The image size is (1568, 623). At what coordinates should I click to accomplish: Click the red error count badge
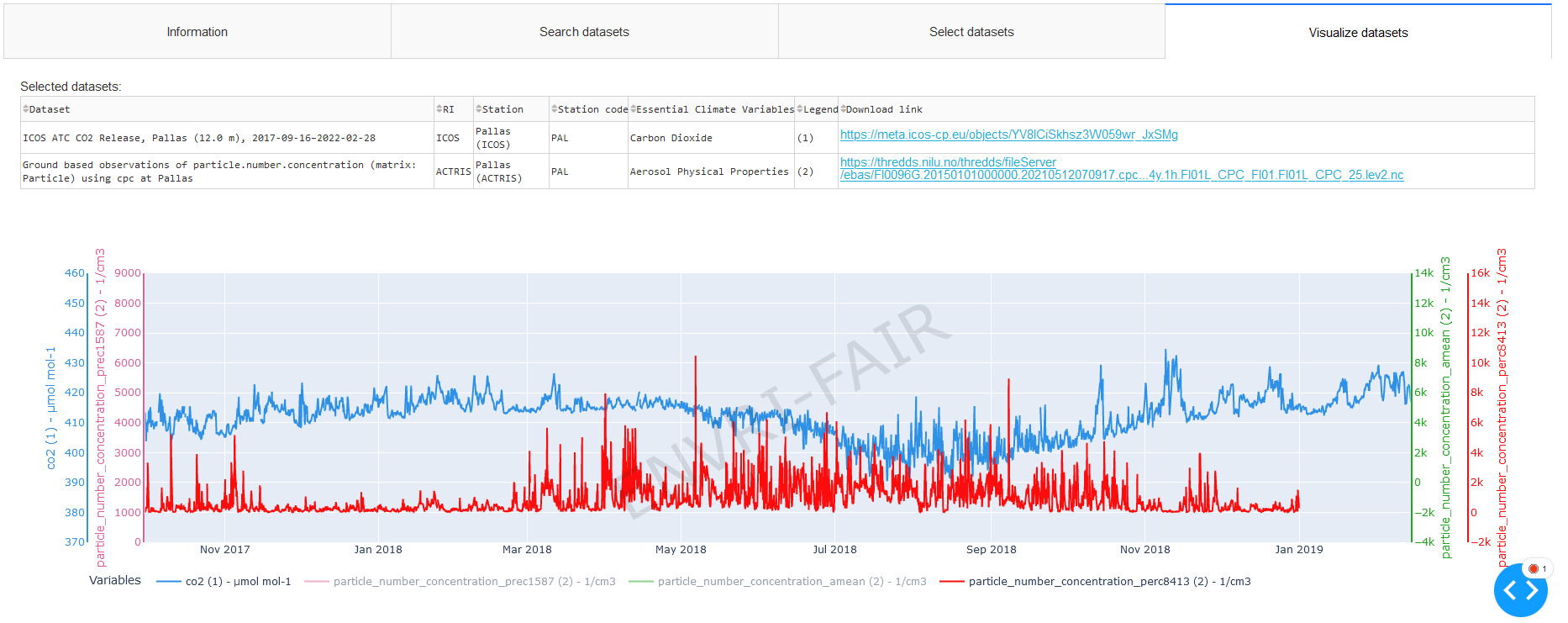pyautogui.click(x=1537, y=569)
